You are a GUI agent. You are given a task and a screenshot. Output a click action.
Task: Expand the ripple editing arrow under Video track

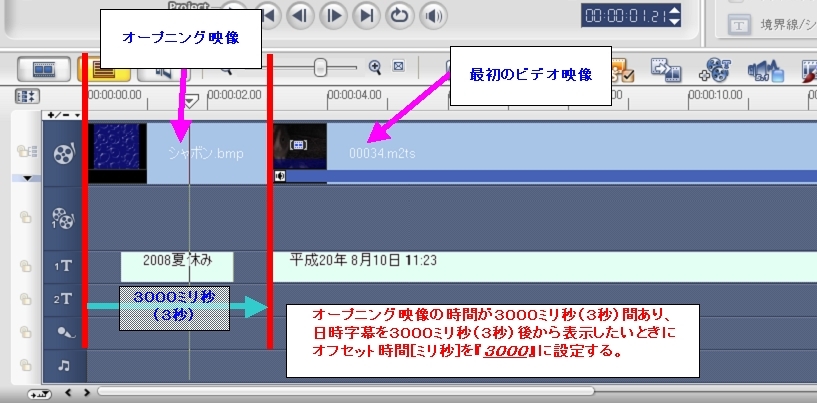[x=28, y=178]
